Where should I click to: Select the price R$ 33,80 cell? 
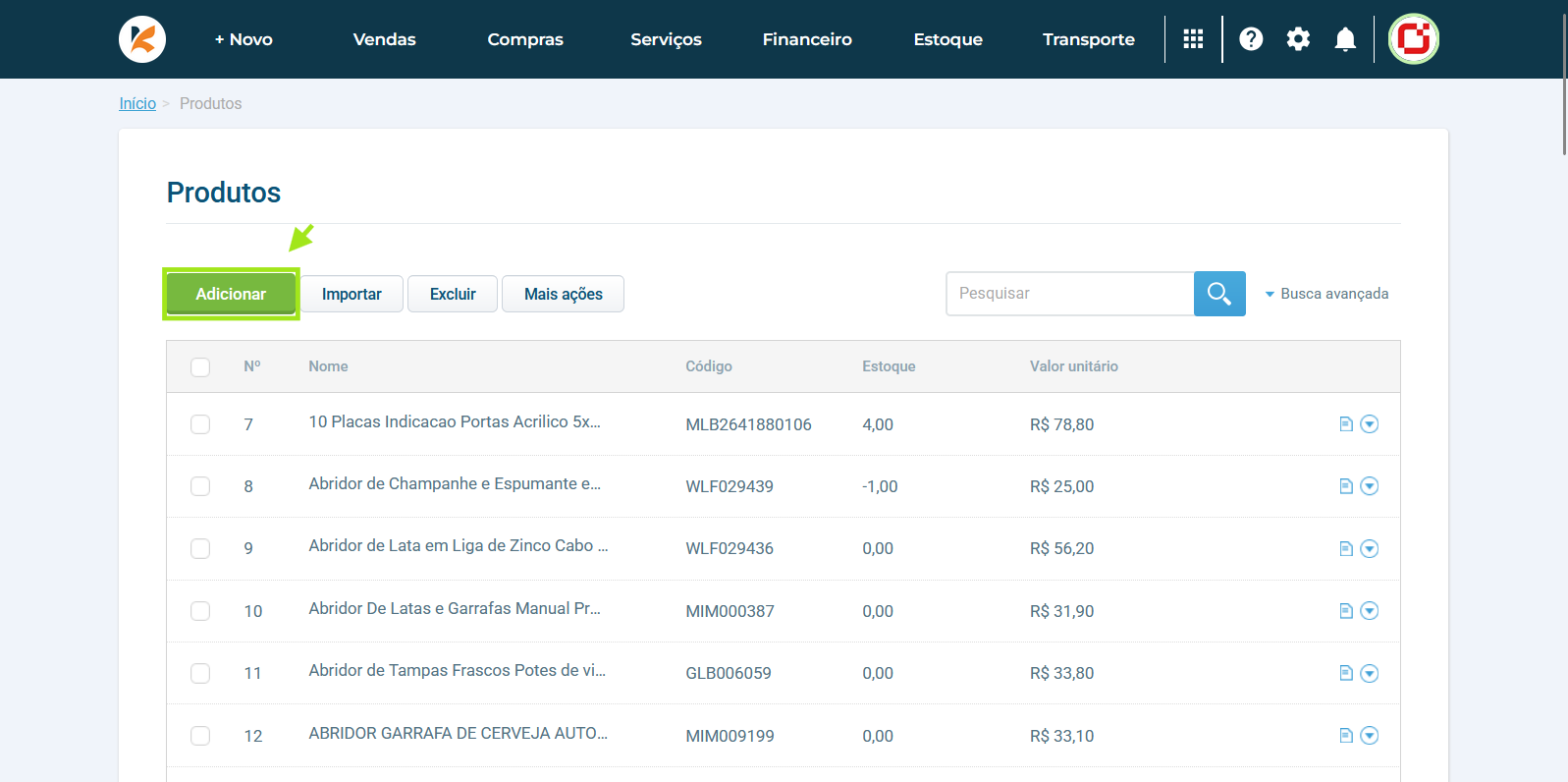click(1061, 673)
